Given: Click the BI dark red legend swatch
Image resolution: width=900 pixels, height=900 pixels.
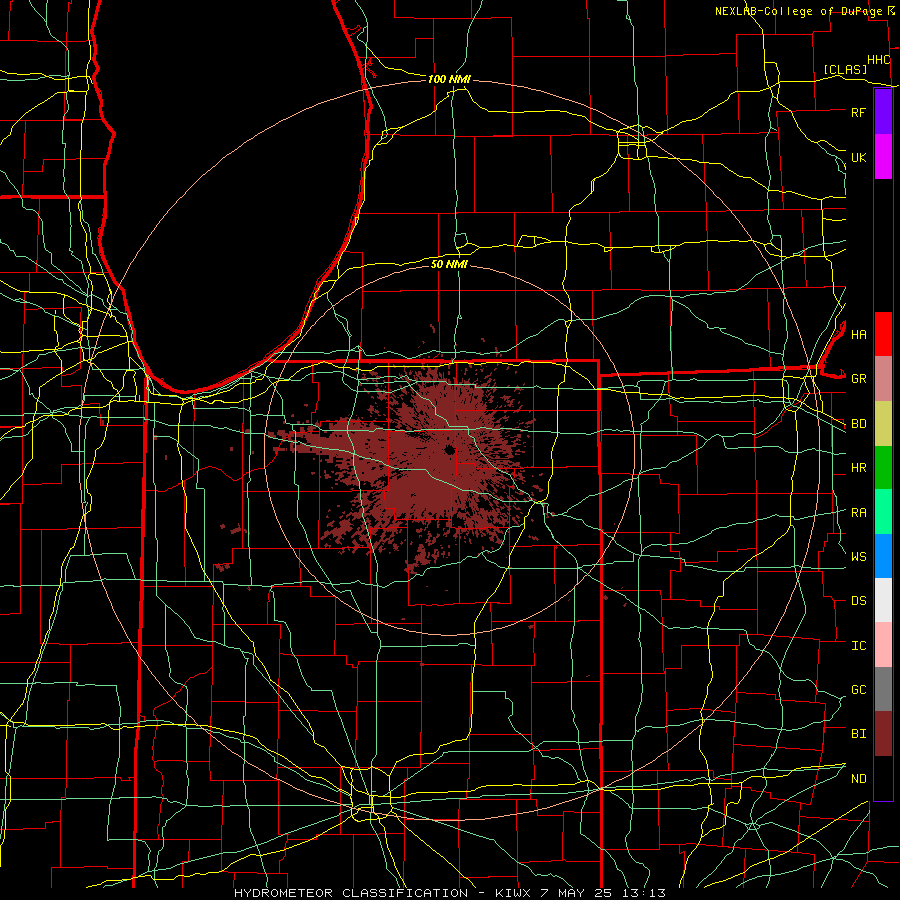Looking at the screenshot, I should [x=883, y=734].
